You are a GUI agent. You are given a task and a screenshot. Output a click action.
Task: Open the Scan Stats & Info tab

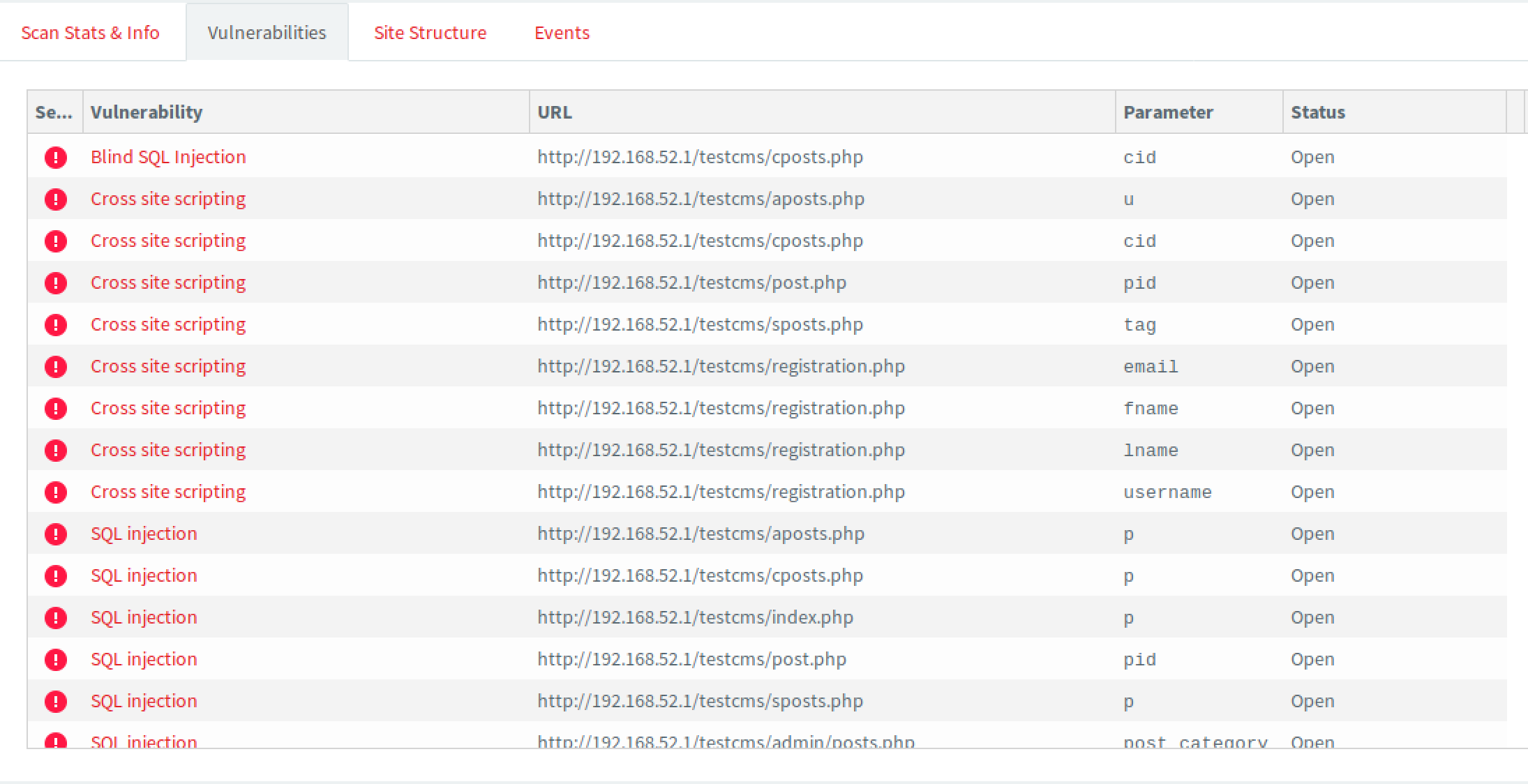[x=91, y=33]
